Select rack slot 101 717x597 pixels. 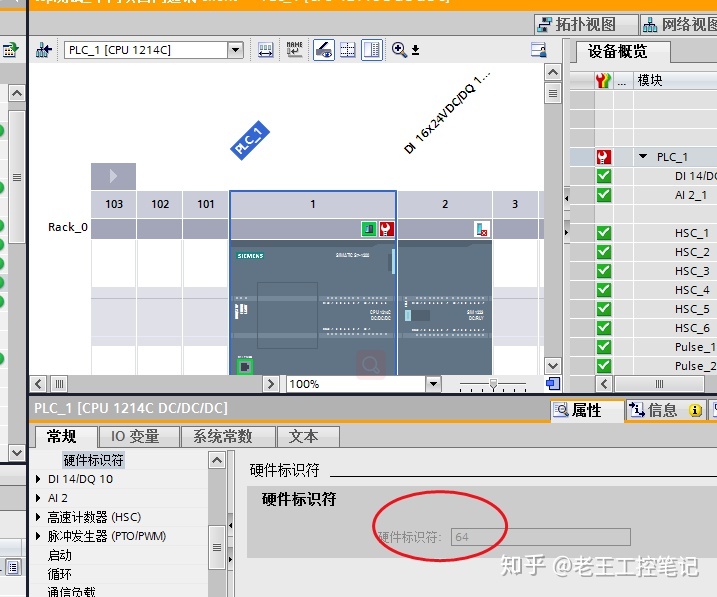tap(206, 204)
